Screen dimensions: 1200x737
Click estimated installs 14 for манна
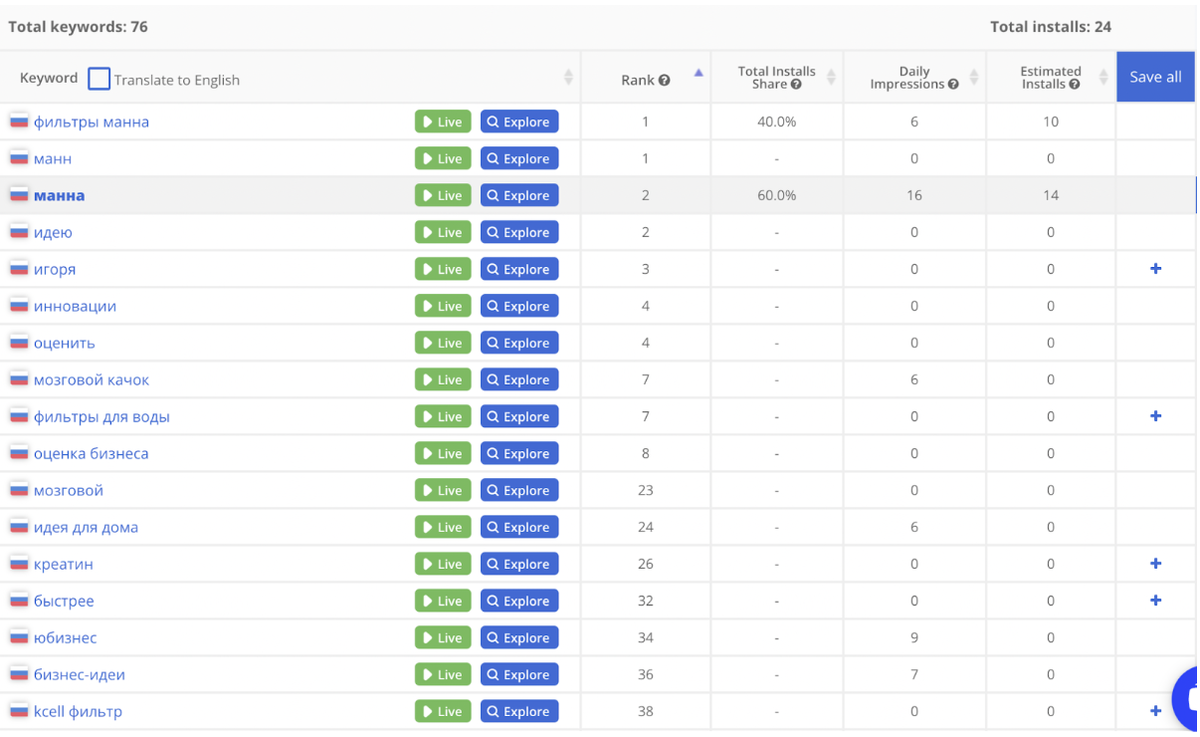1050,195
